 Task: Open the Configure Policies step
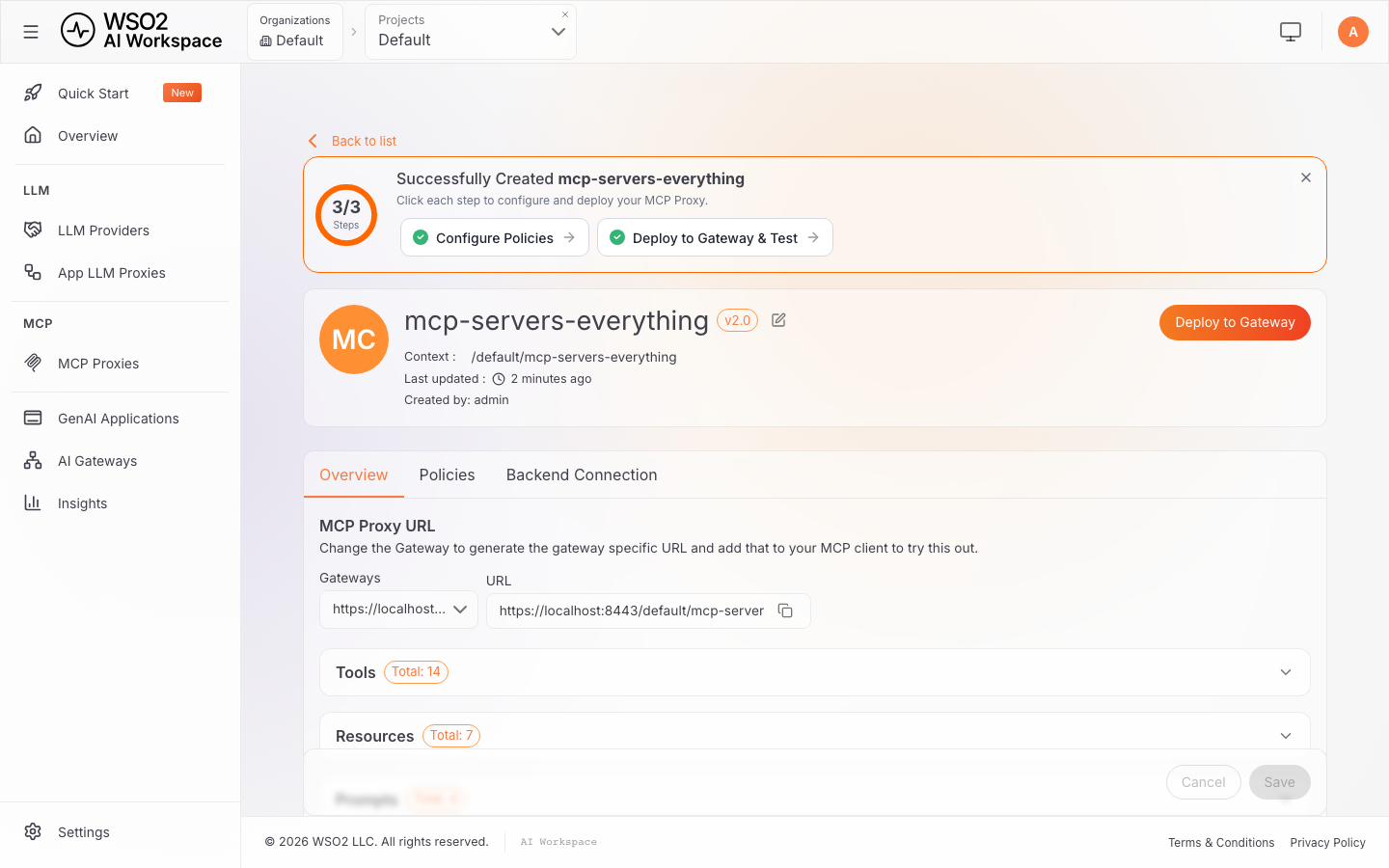click(x=495, y=237)
